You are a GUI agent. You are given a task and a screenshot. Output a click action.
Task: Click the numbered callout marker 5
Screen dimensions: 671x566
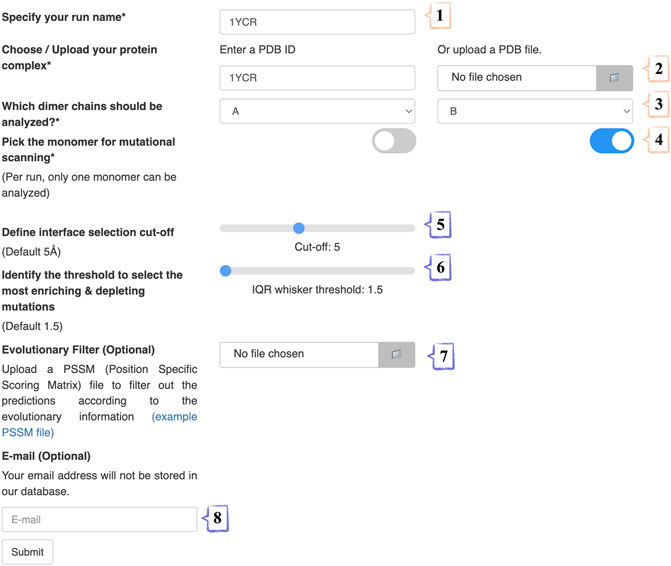pyautogui.click(x=439, y=225)
